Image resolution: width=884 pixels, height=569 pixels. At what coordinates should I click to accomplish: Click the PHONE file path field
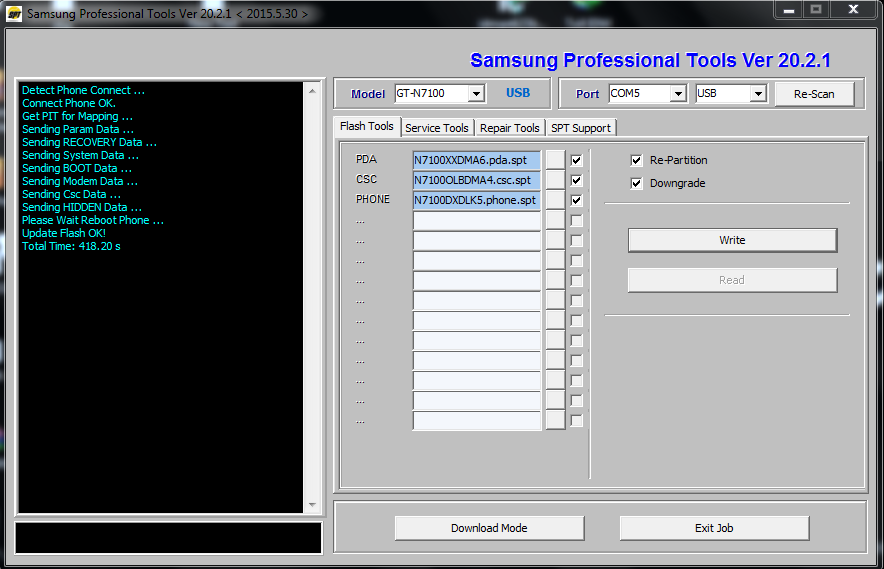(476, 200)
